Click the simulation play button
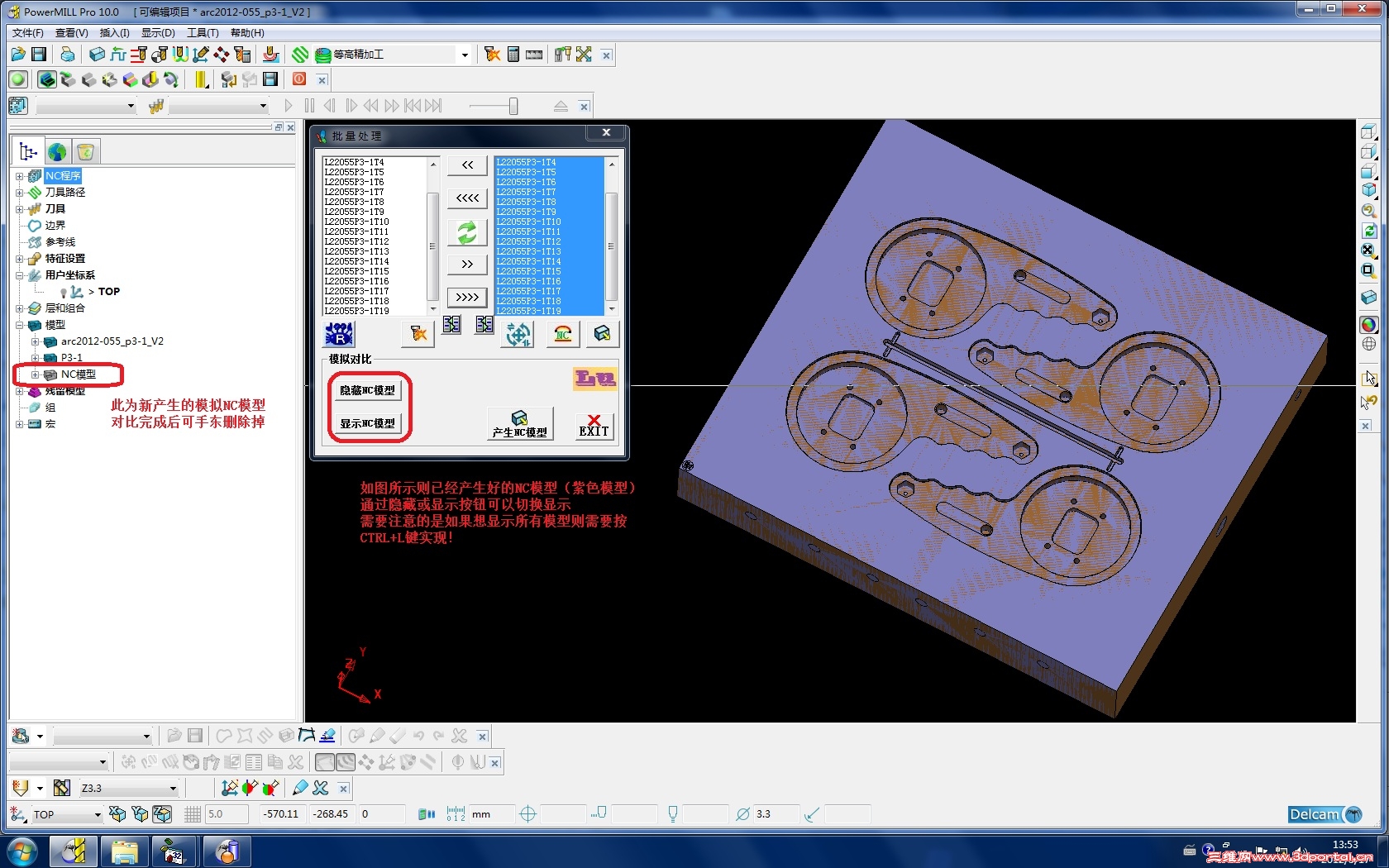The image size is (1389, 868). (288, 106)
